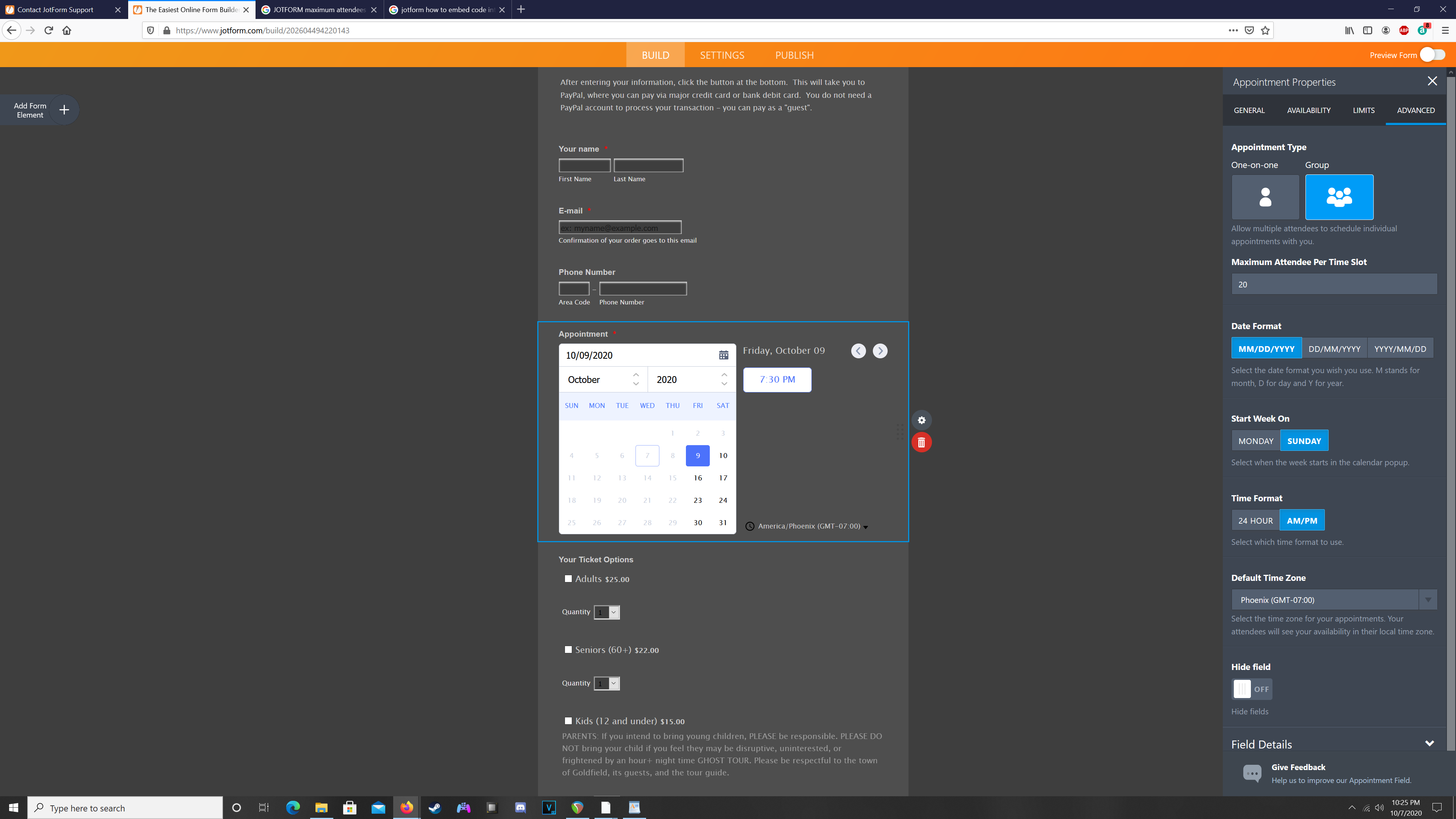Check the Adults $25.00 ticket checkbox

[x=568, y=578]
